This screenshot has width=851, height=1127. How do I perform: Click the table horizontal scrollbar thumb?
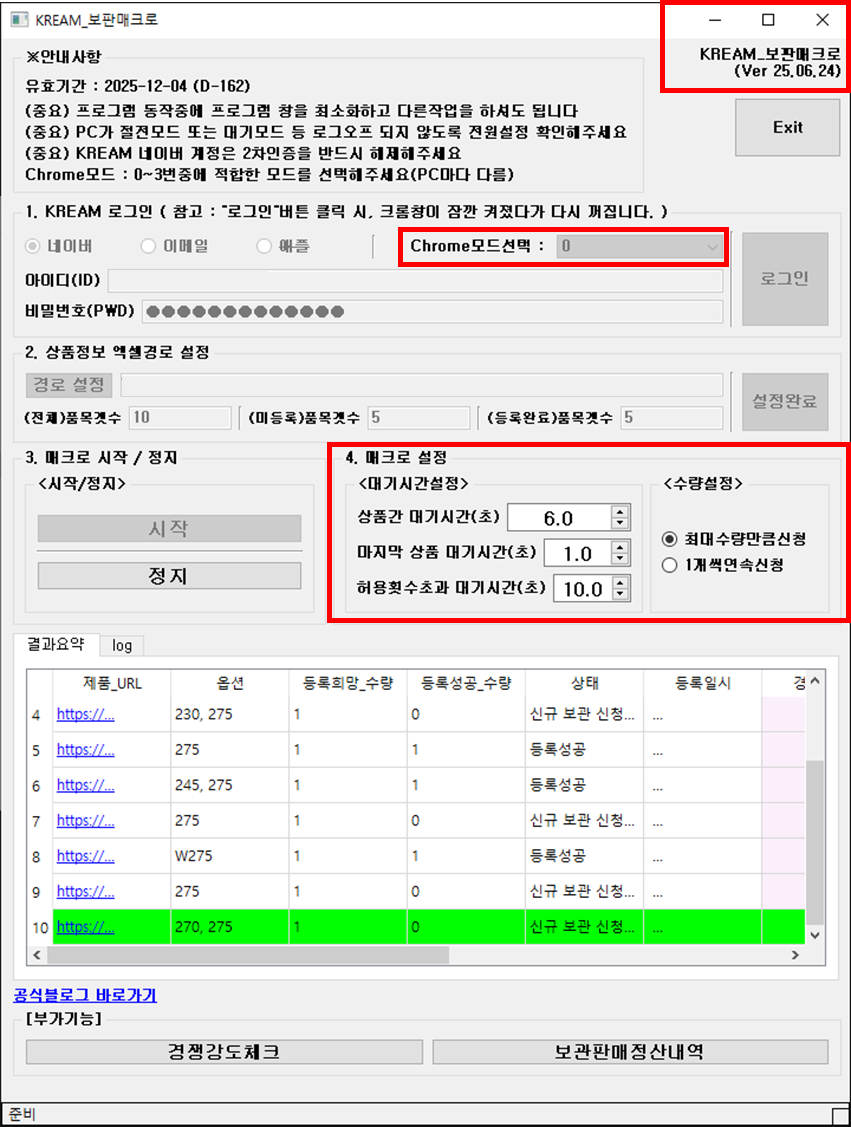pyautogui.click(x=248, y=954)
